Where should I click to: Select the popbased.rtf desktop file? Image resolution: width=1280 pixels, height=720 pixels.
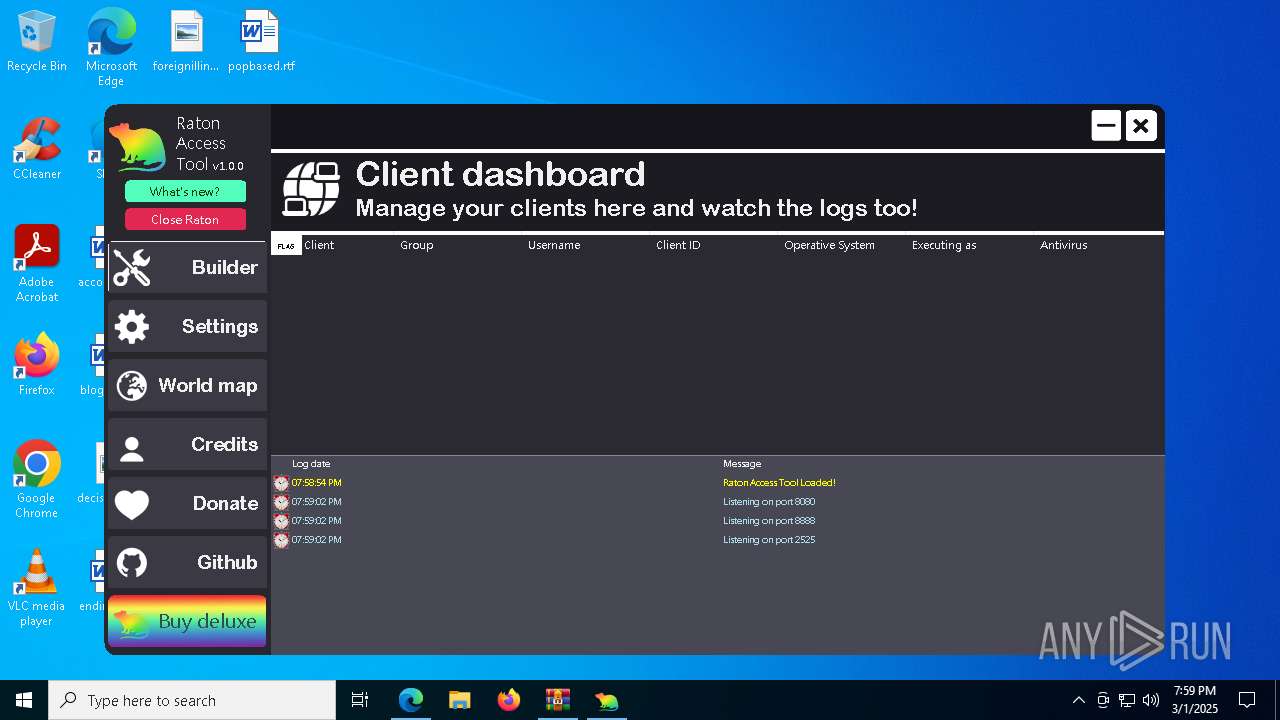coord(261,42)
